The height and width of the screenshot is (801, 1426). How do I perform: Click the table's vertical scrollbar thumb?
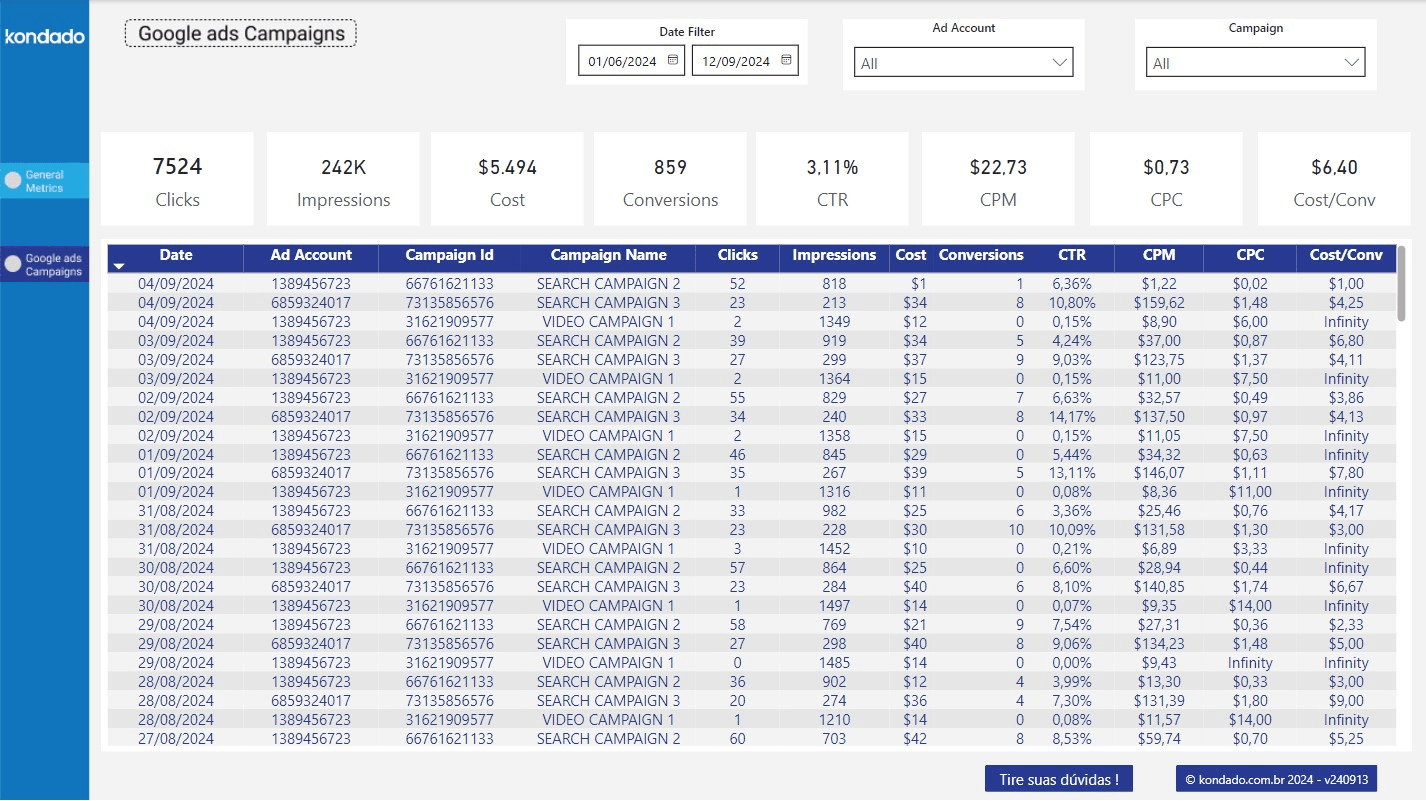pyautogui.click(x=1401, y=284)
